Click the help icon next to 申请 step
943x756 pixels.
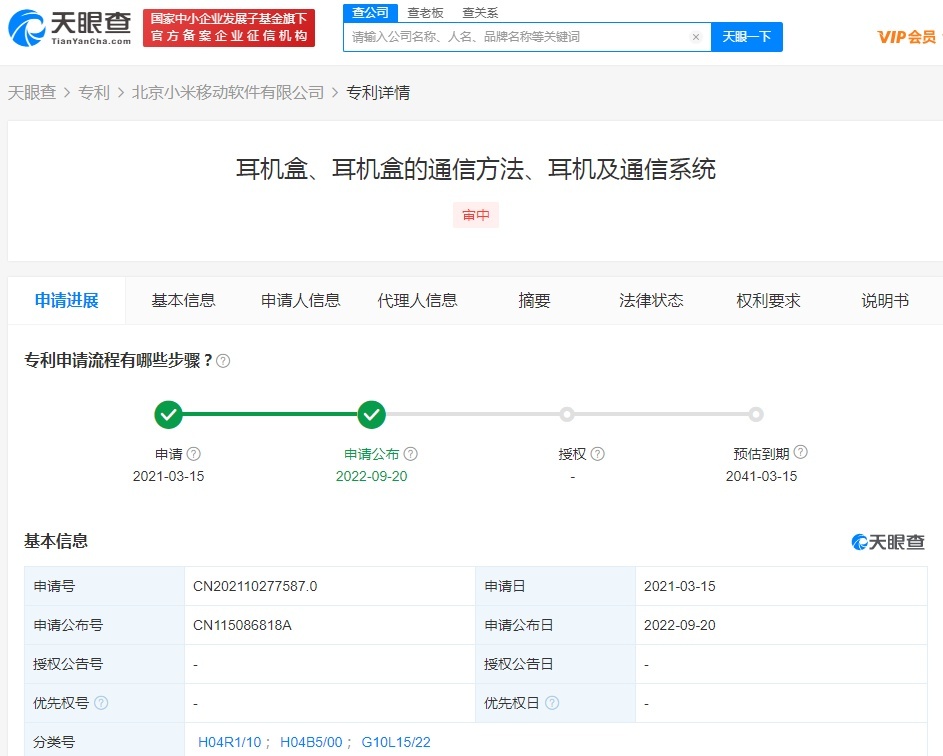[194, 454]
